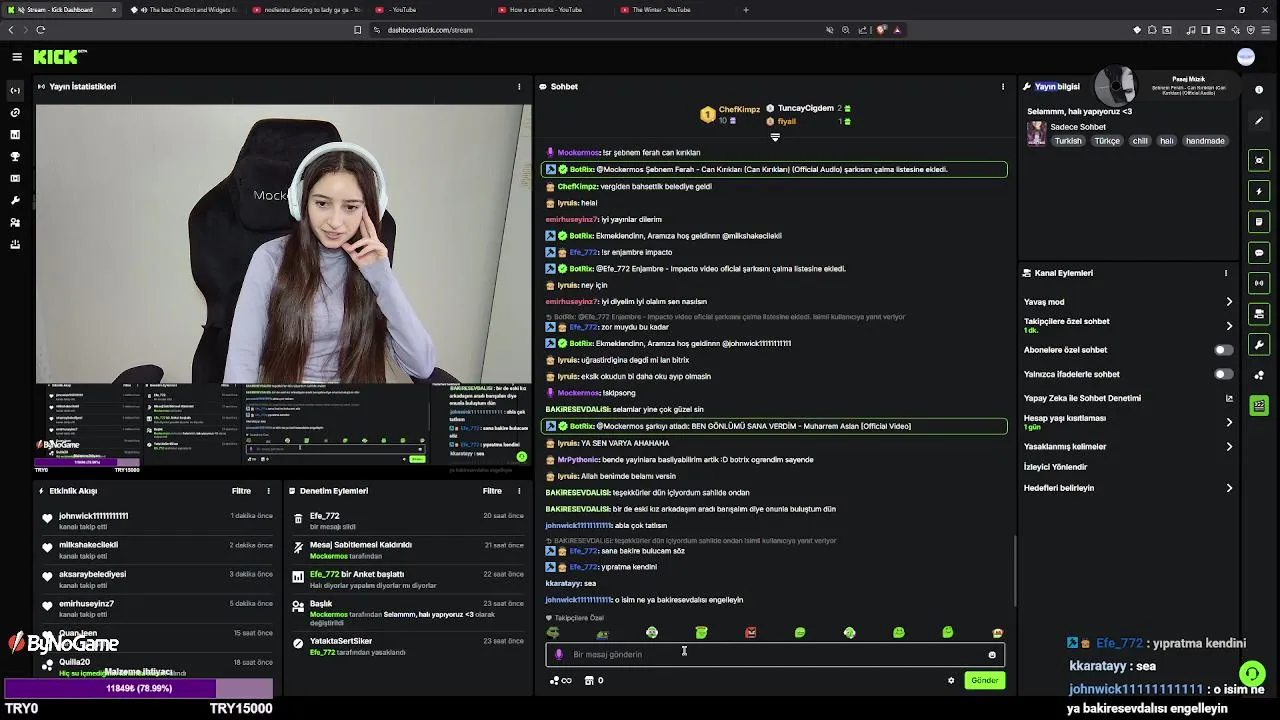The image size is (1280, 720).
Task: Click the three-dots bubbles icon in right sidebar
Action: click(1259, 376)
